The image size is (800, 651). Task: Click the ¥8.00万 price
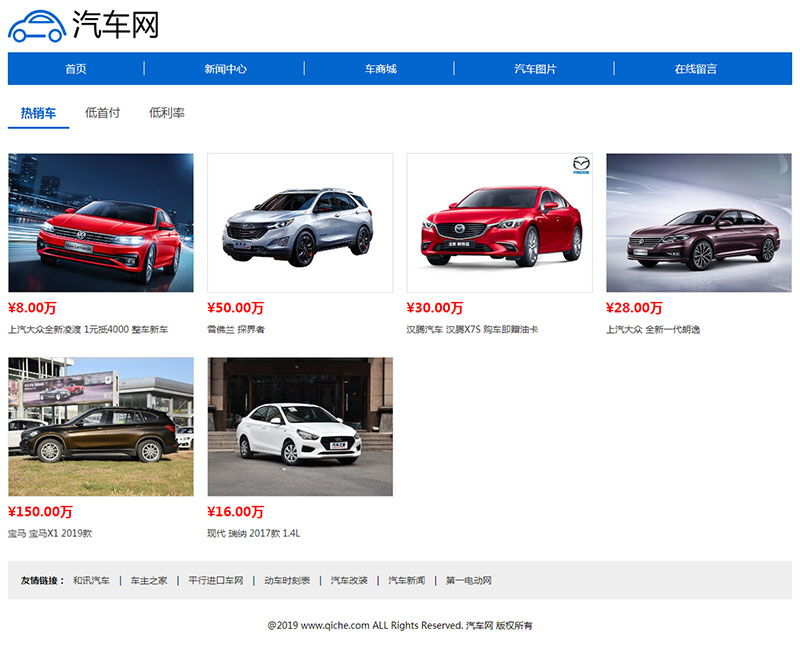pyautogui.click(x=32, y=308)
